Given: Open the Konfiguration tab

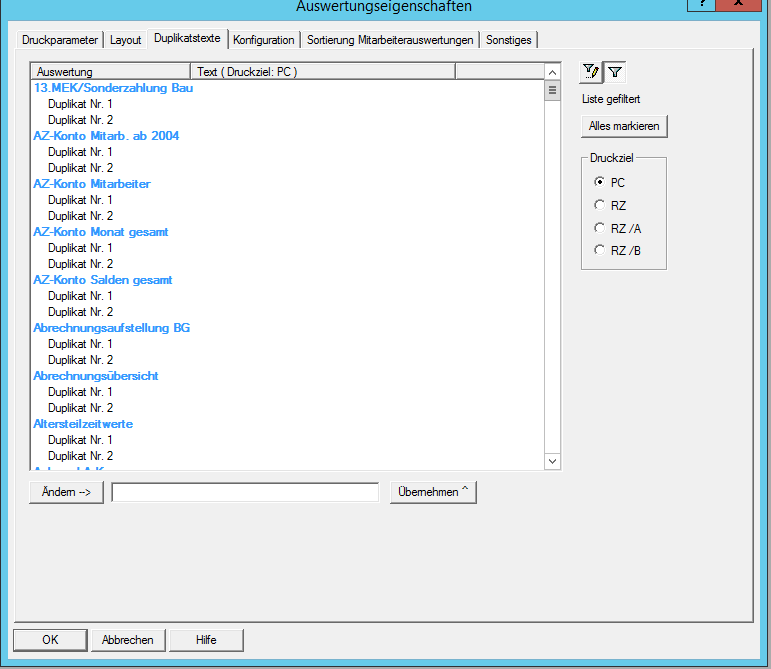Looking at the screenshot, I should (x=264, y=40).
